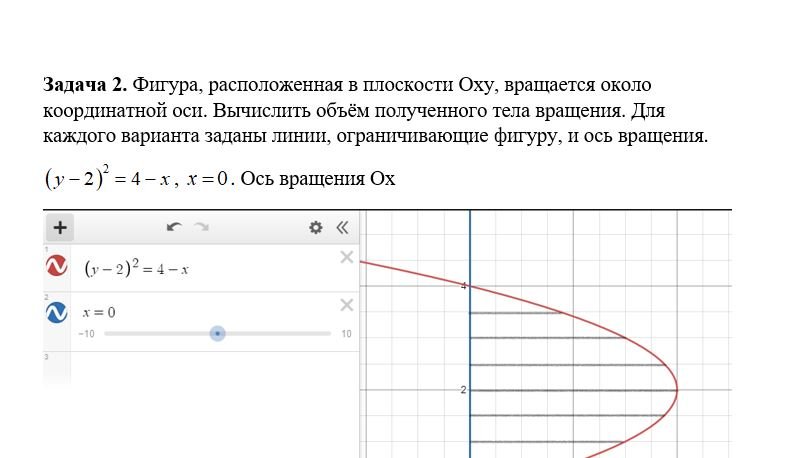Click the y-axis label 4 on graph
Screen dimensions: 806x458
[463, 286]
